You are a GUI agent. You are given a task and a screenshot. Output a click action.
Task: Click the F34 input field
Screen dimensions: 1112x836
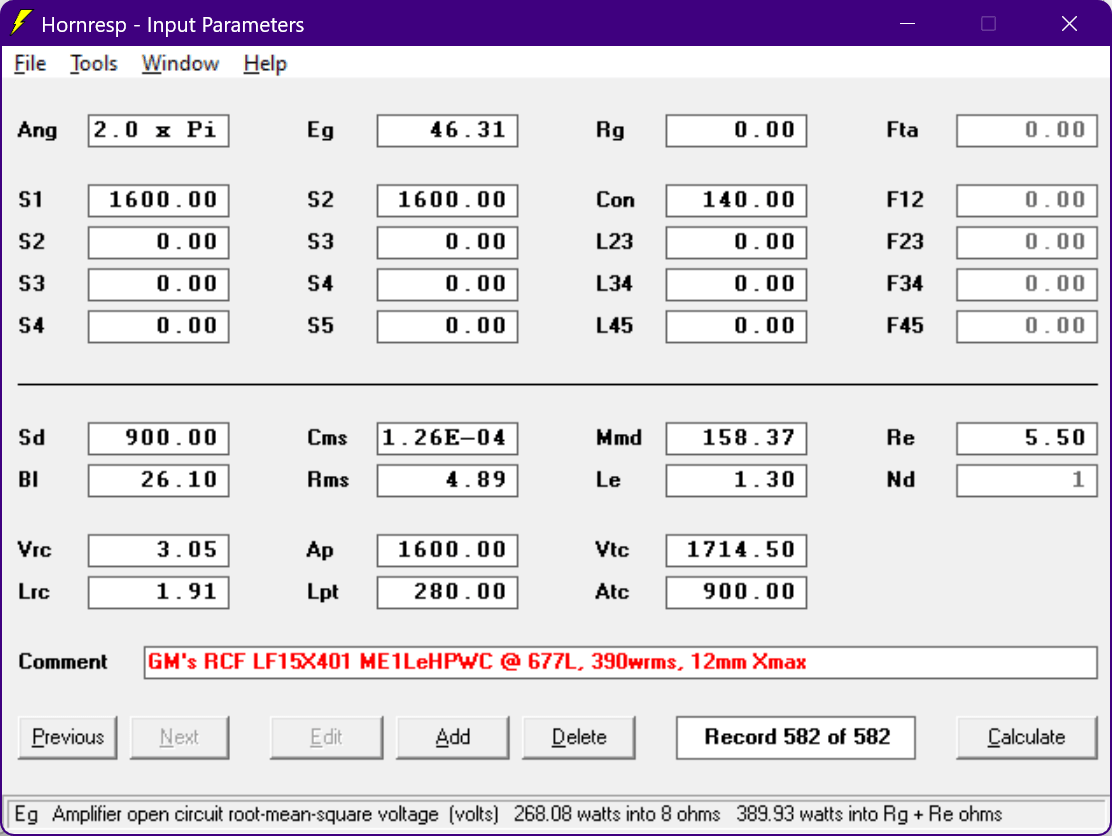coord(1026,284)
